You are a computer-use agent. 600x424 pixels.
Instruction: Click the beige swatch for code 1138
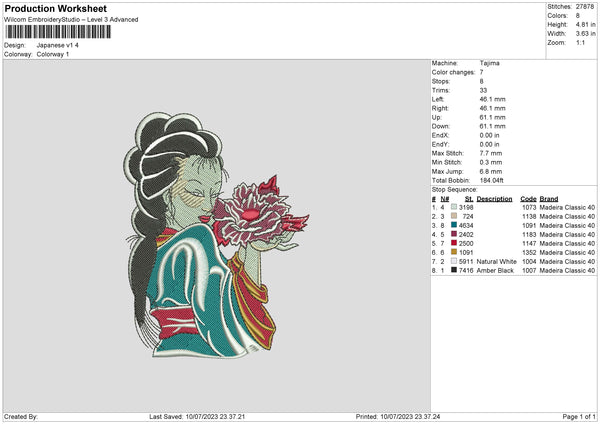454,216
